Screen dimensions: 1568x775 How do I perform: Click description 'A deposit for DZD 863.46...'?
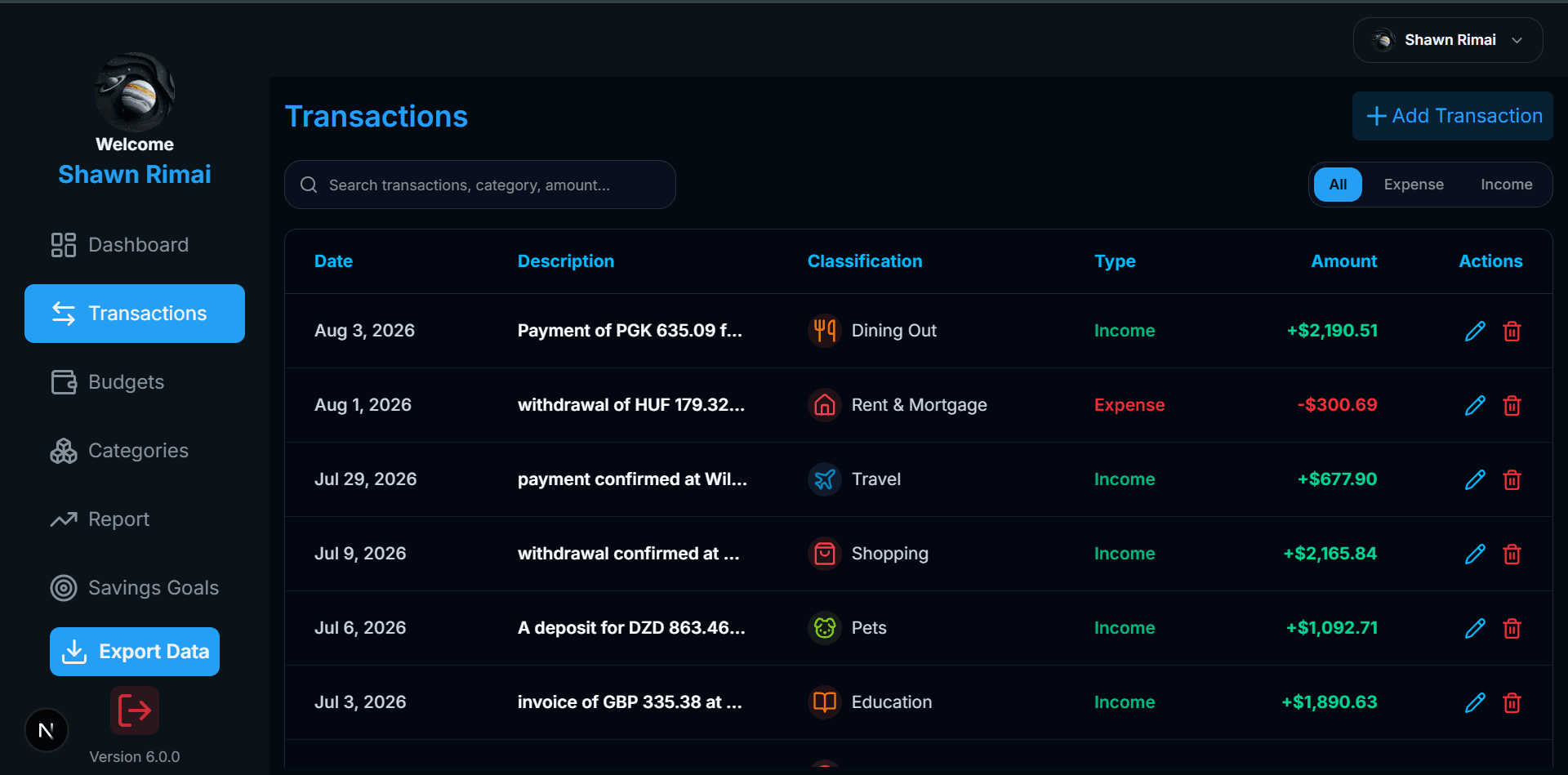click(x=631, y=628)
